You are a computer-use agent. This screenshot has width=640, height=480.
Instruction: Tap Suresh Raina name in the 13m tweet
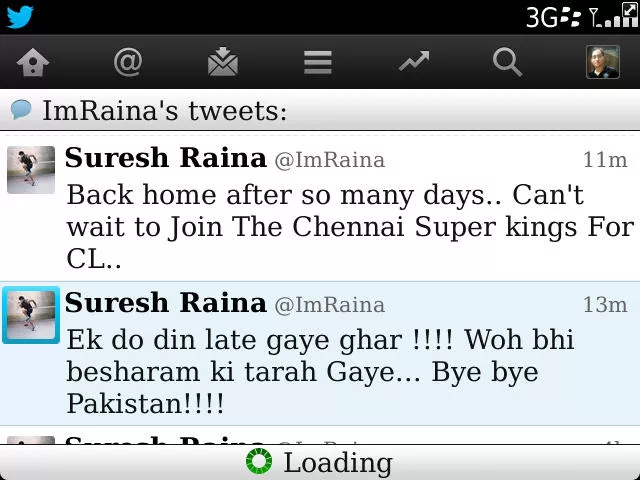click(x=165, y=303)
